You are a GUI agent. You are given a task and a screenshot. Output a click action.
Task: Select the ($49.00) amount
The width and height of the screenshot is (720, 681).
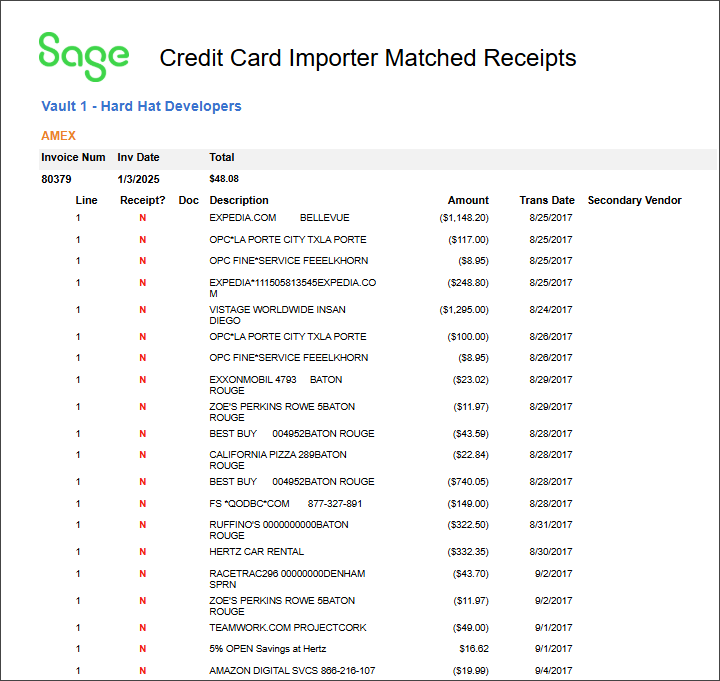(x=471, y=628)
